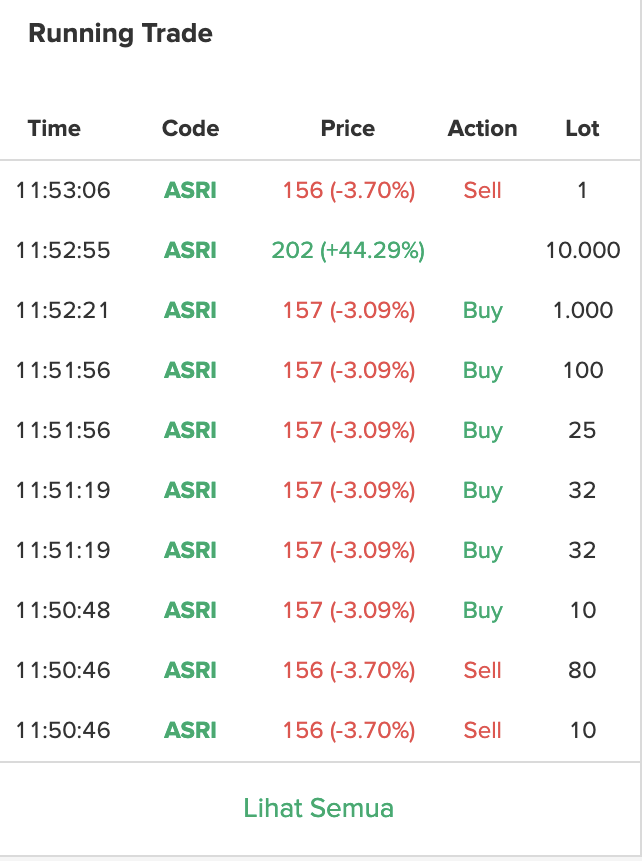Select the Time column header

[x=54, y=128]
